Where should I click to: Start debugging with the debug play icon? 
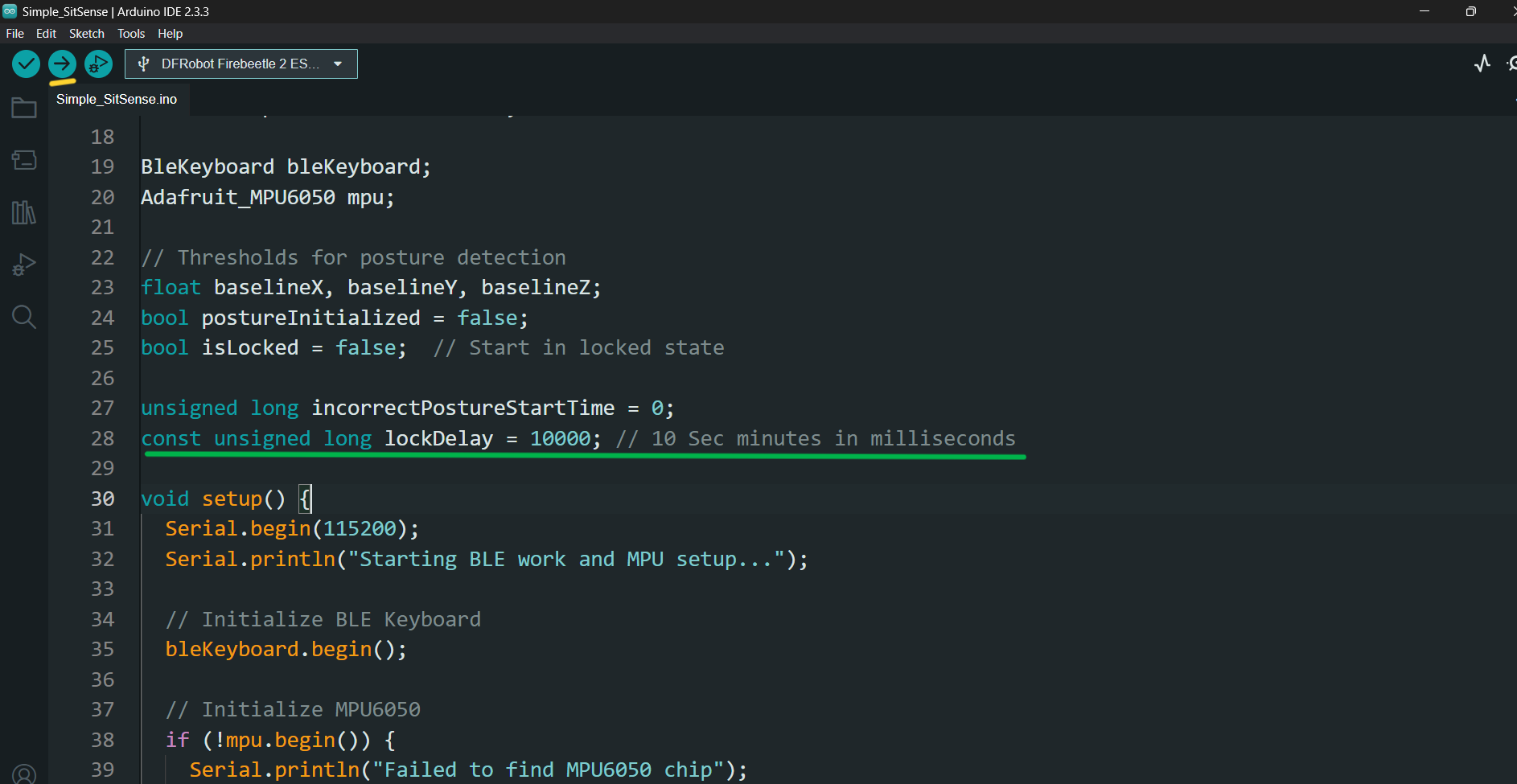pos(98,64)
